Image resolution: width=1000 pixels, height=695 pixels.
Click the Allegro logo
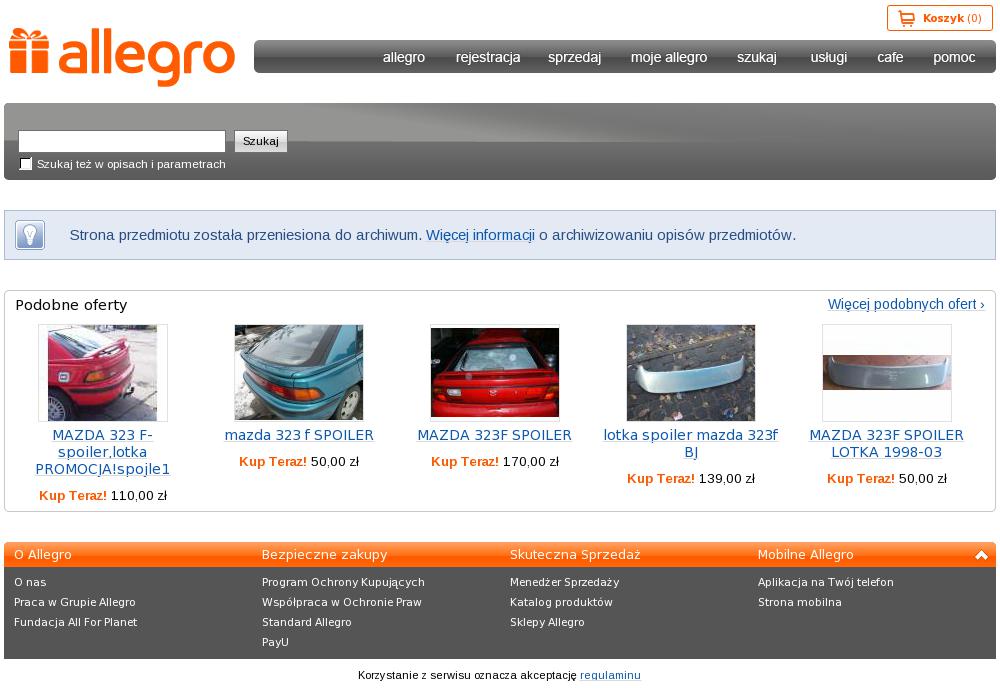[122, 56]
